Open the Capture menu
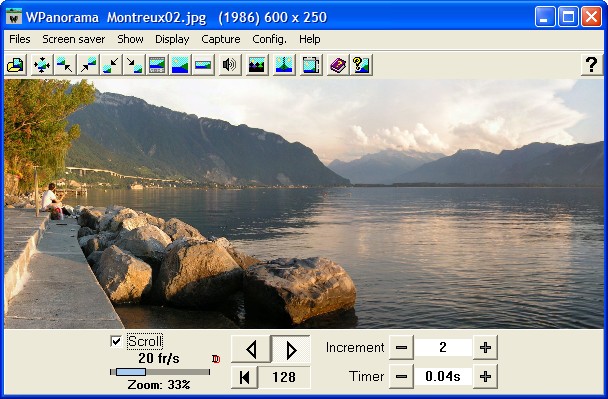Viewport: 608px width, 399px height. [221, 39]
